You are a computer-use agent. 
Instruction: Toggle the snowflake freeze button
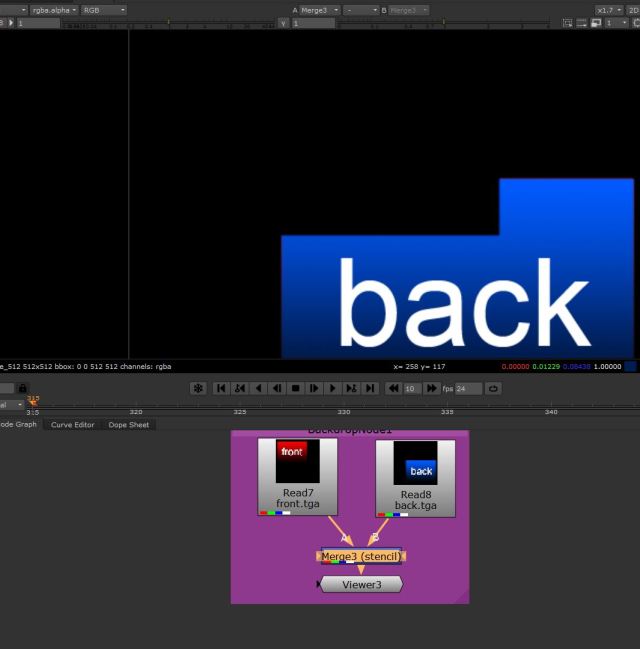(198, 388)
